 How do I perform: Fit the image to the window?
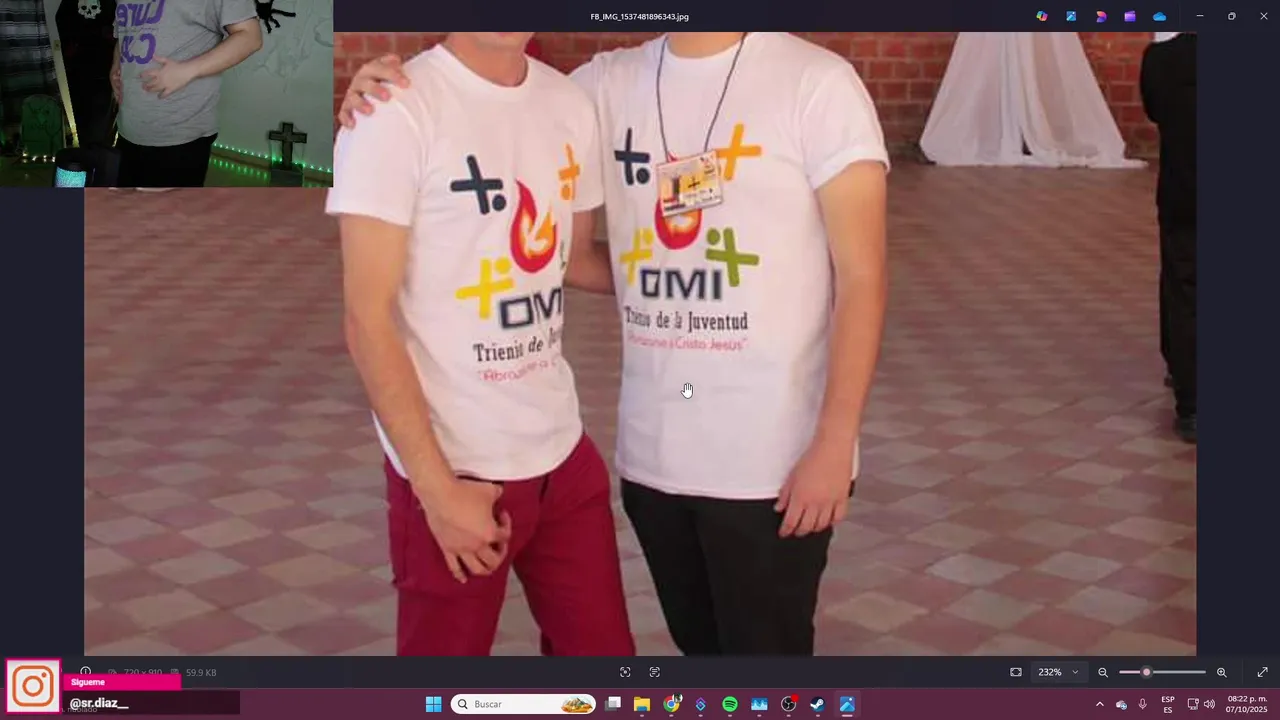point(1016,672)
